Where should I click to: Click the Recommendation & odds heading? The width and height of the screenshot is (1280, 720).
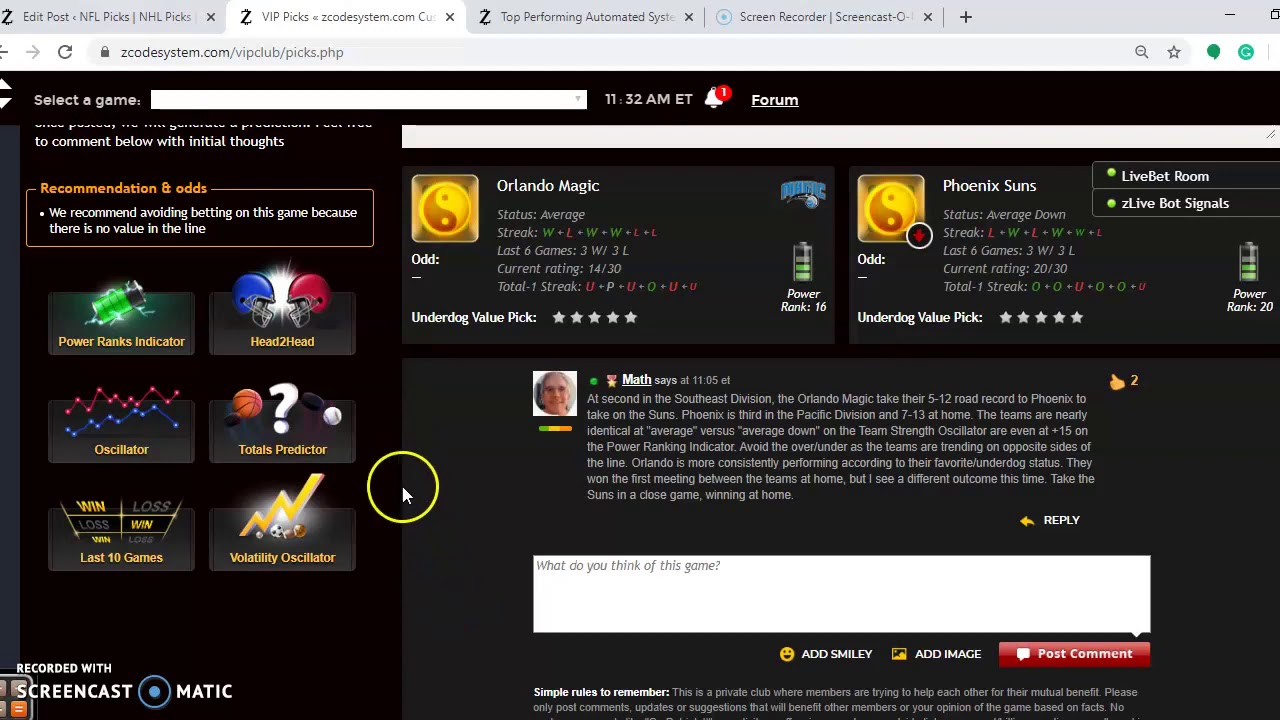click(x=123, y=188)
